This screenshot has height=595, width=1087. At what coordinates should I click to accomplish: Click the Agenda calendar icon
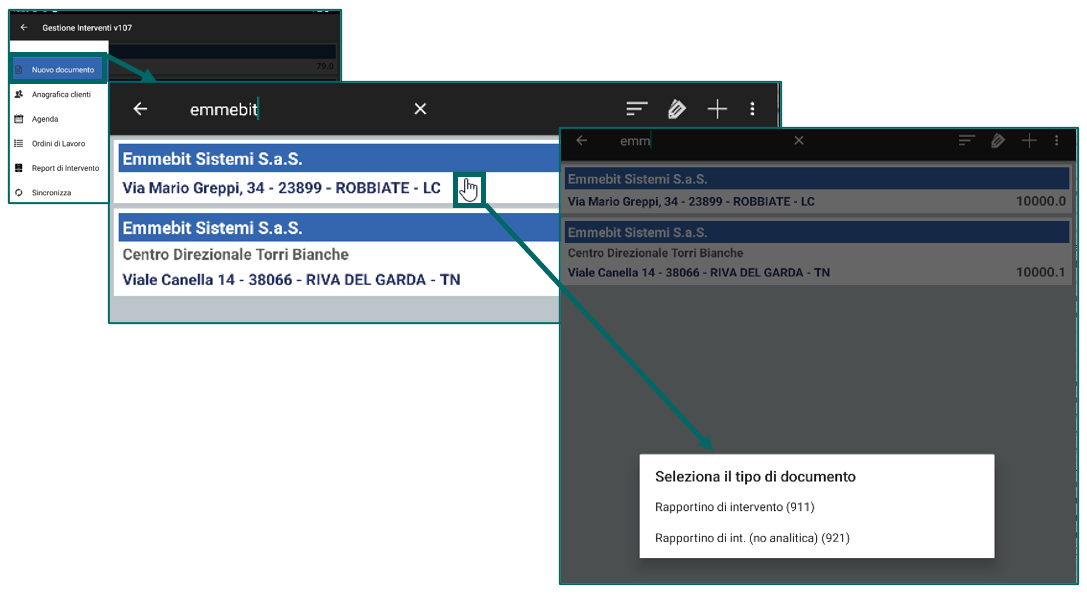[x=19, y=119]
